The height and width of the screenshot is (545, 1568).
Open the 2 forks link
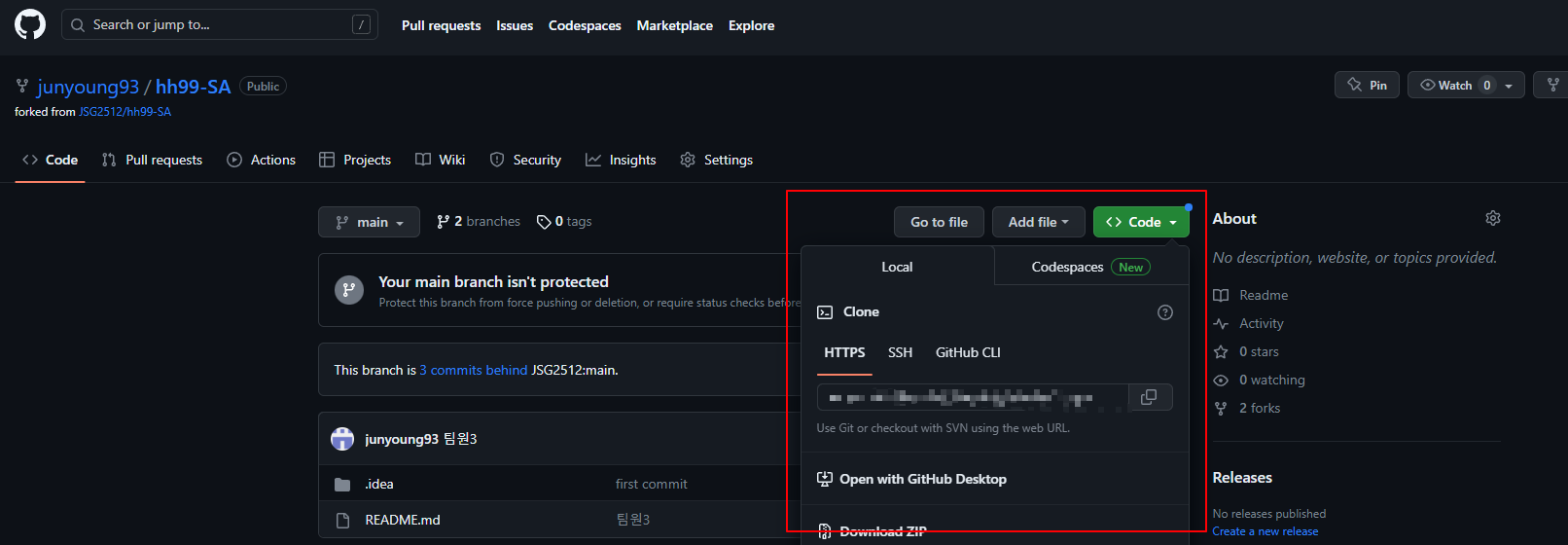click(x=1247, y=408)
